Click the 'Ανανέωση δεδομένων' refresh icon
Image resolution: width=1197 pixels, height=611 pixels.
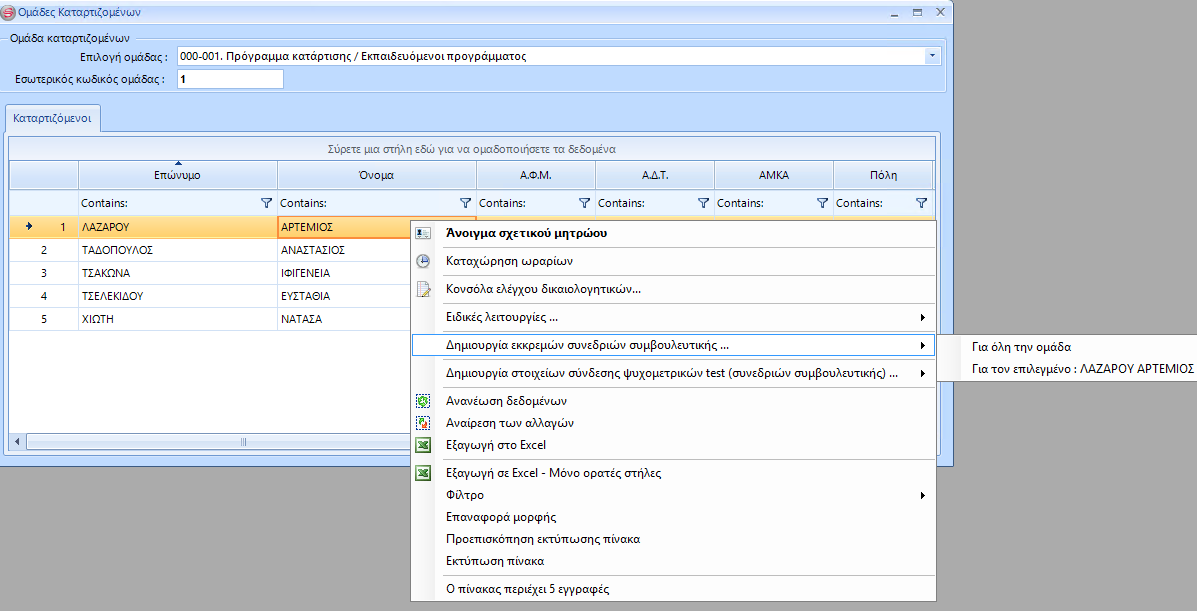[423, 401]
